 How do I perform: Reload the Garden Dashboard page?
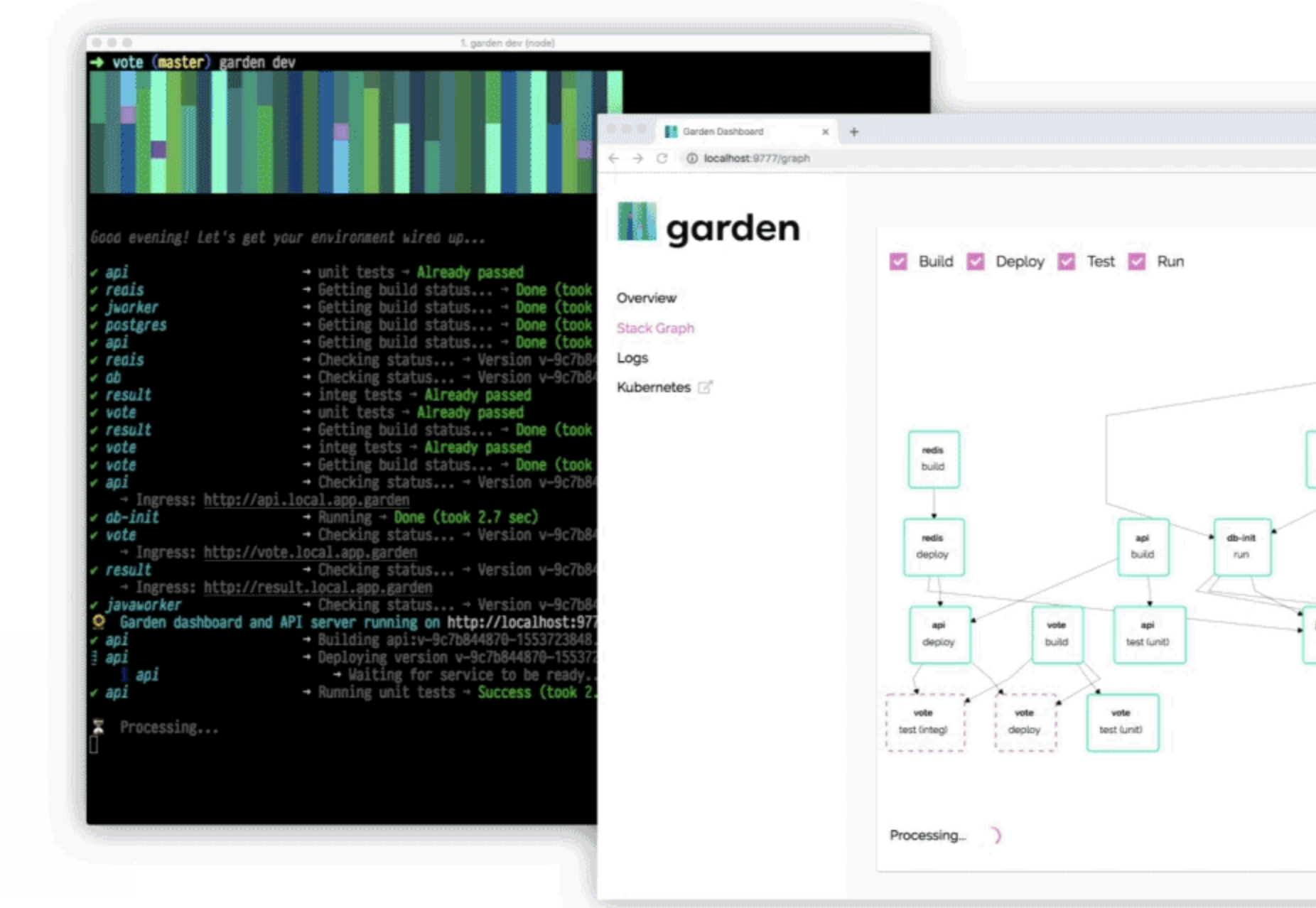[x=662, y=158]
